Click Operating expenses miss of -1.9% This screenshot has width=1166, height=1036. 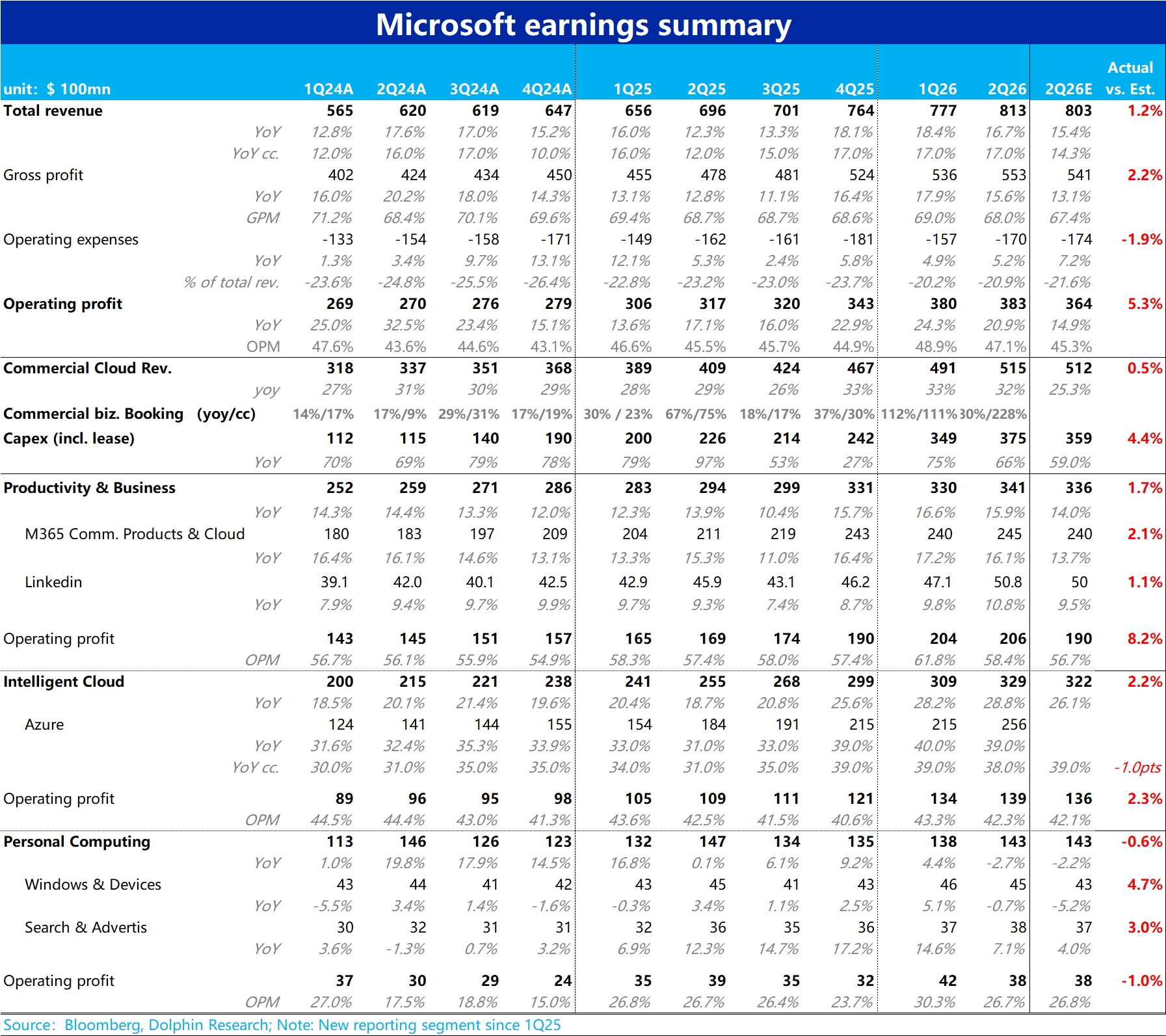[1142, 239]
